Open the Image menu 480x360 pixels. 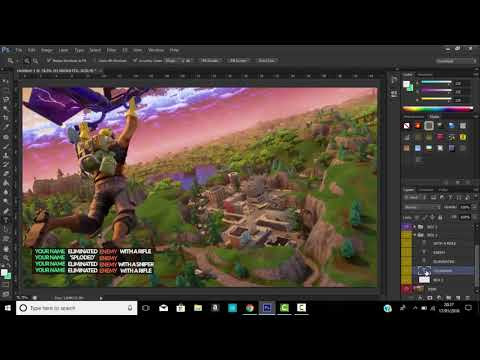click(47, 50)
